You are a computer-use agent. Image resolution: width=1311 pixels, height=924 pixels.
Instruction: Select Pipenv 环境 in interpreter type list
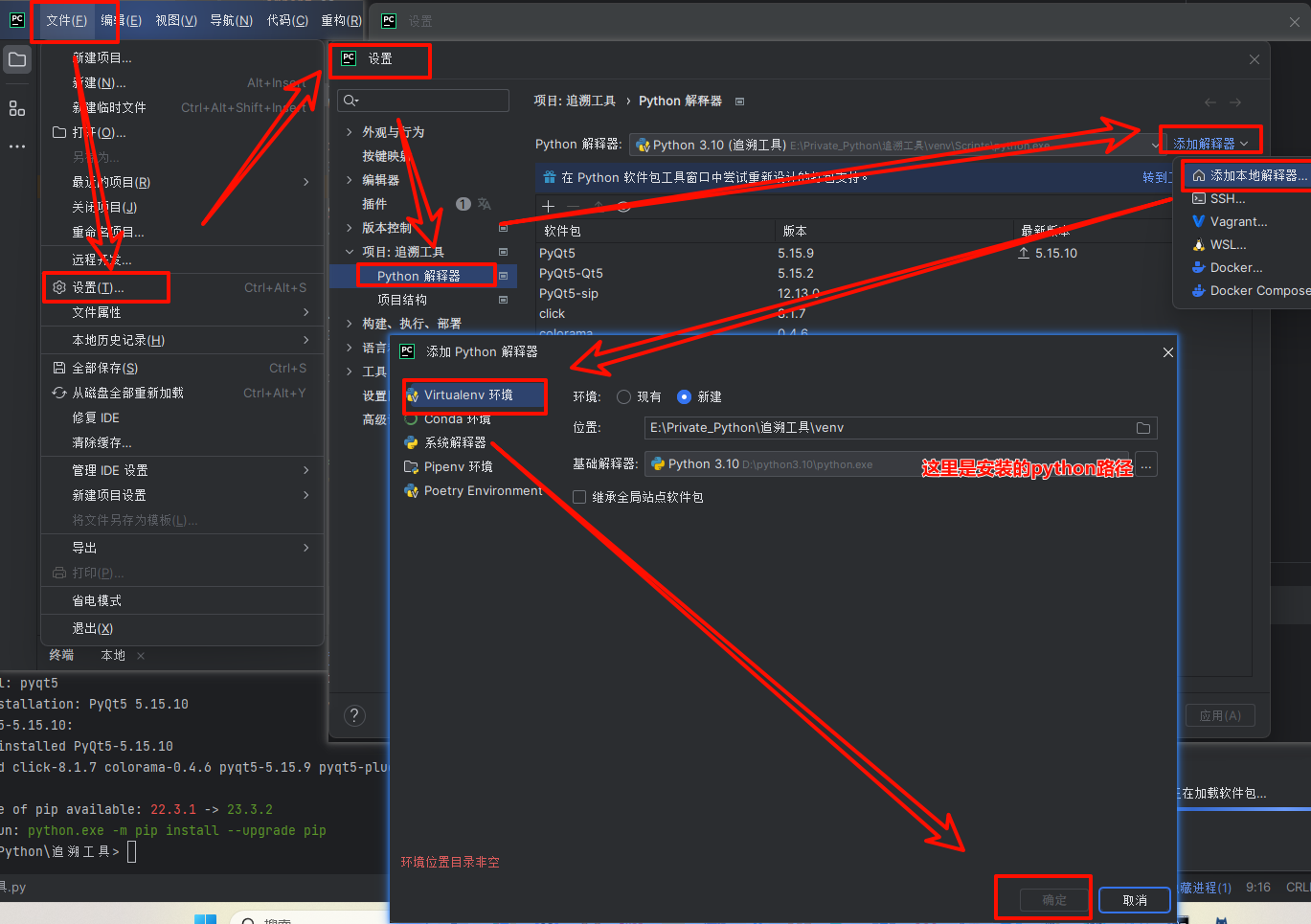point(449,466)
